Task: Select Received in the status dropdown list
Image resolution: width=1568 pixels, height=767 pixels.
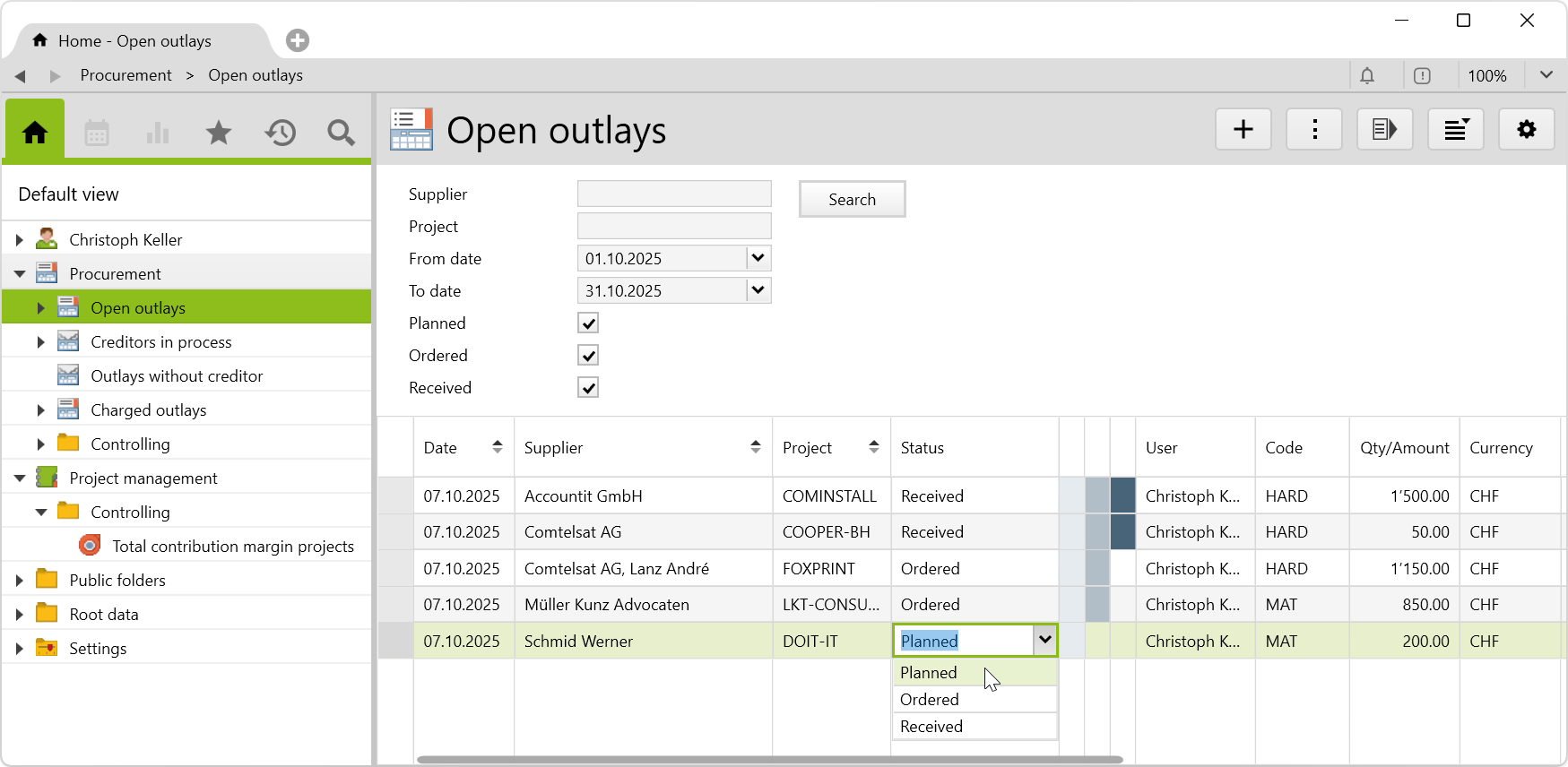Action: point(931,727)
